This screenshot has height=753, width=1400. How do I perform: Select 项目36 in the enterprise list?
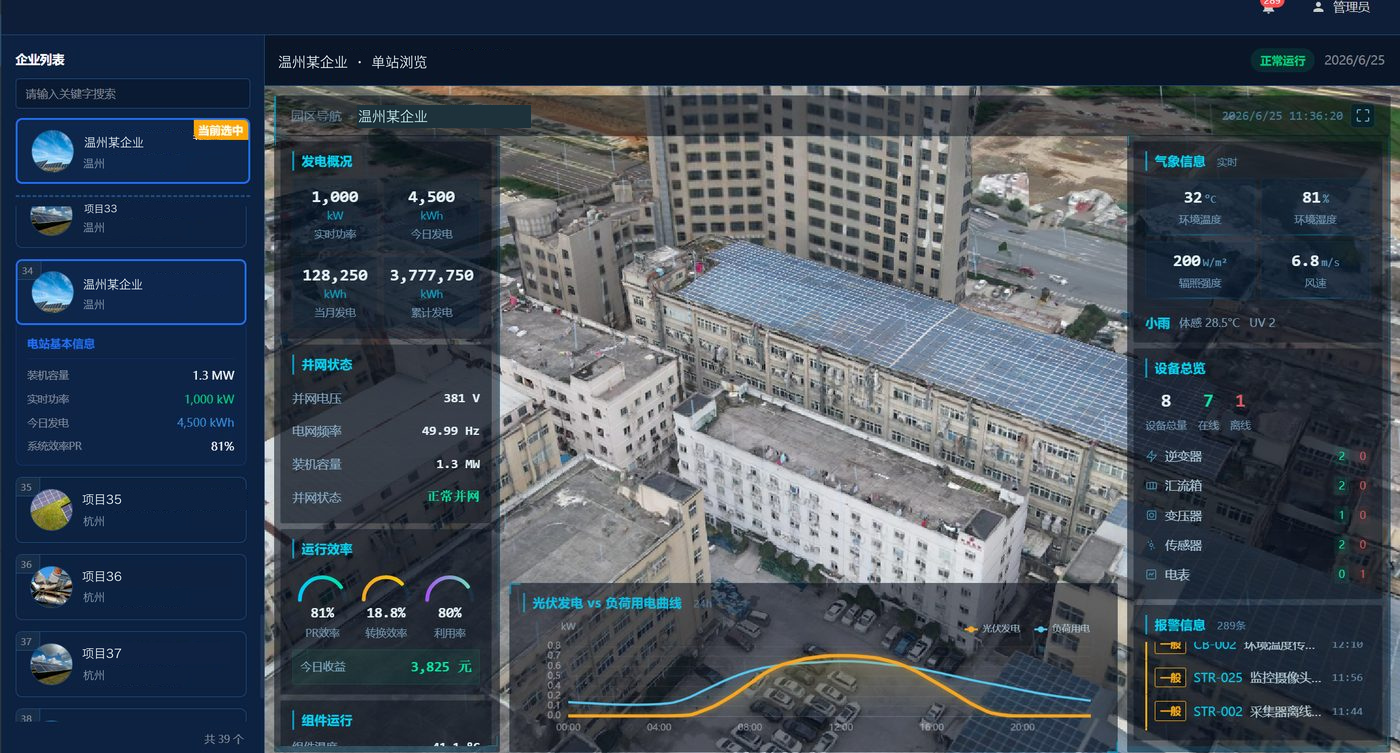131,587
